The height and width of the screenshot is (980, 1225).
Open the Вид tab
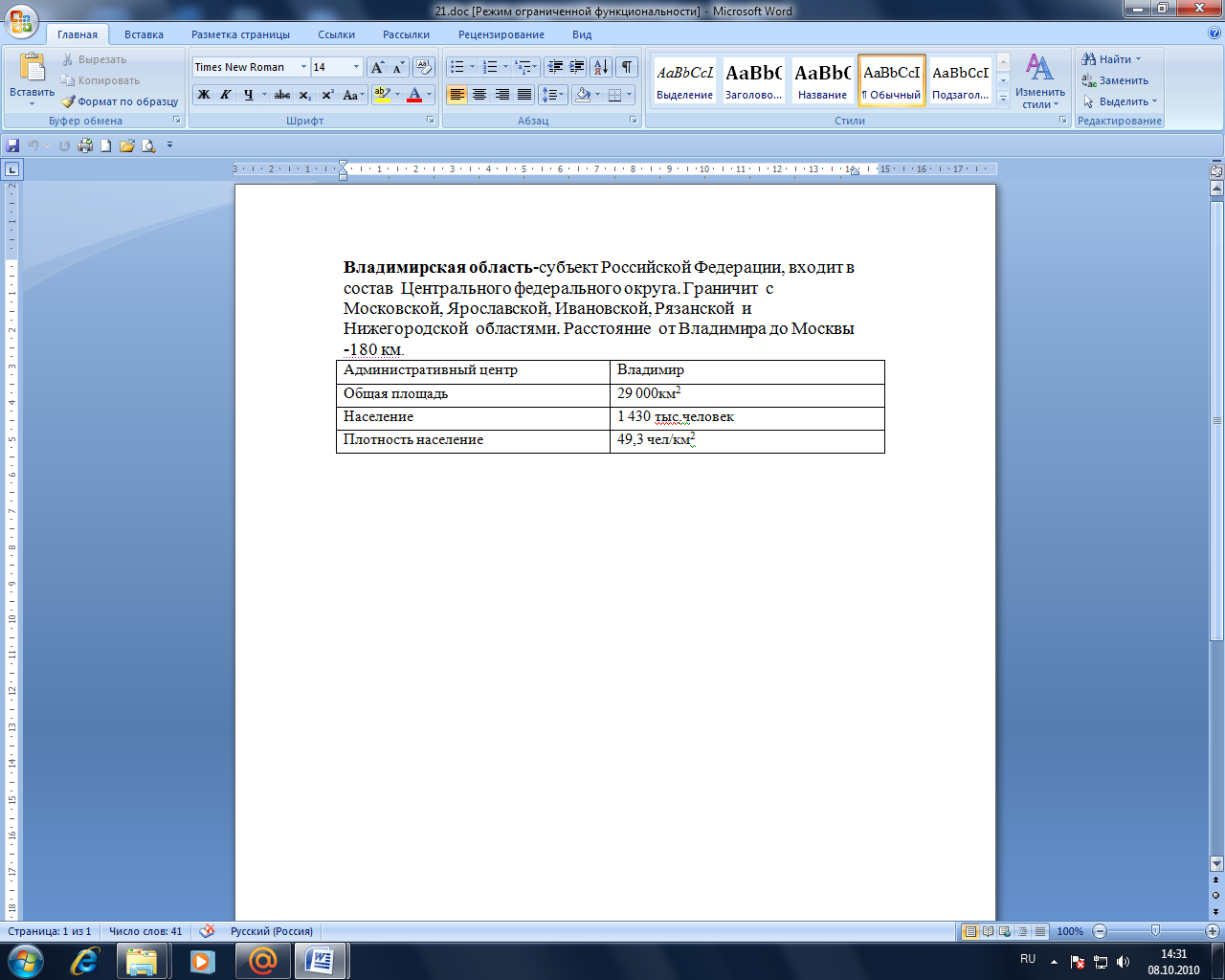pos(582,34)
